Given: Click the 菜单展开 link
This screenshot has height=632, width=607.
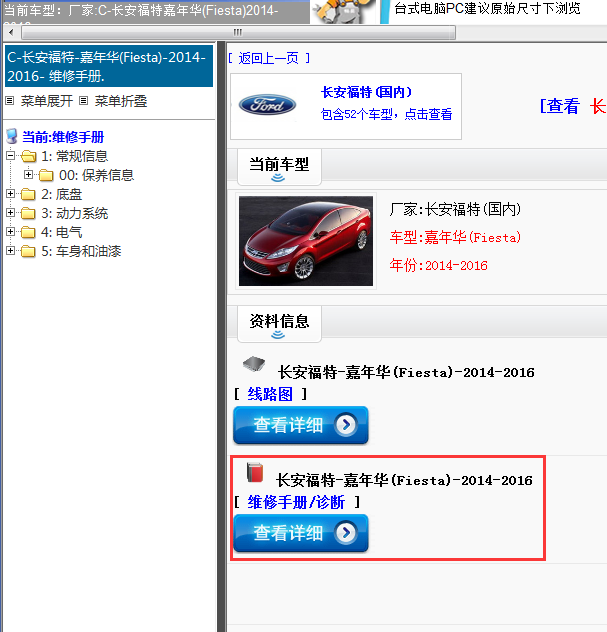Looking at the screenshot, I should pos(47,101).
